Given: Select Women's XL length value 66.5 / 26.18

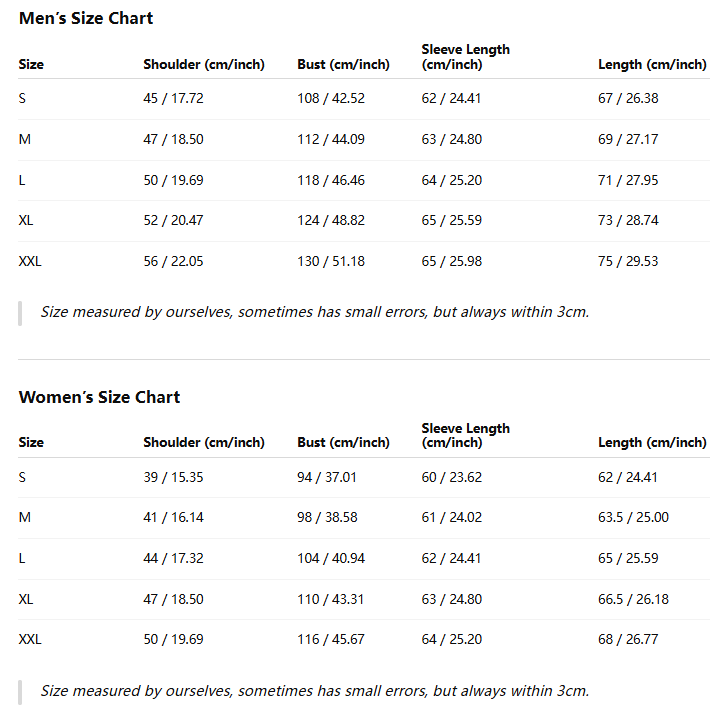Looking at the screenshot, I should click(x=633, y=599).
